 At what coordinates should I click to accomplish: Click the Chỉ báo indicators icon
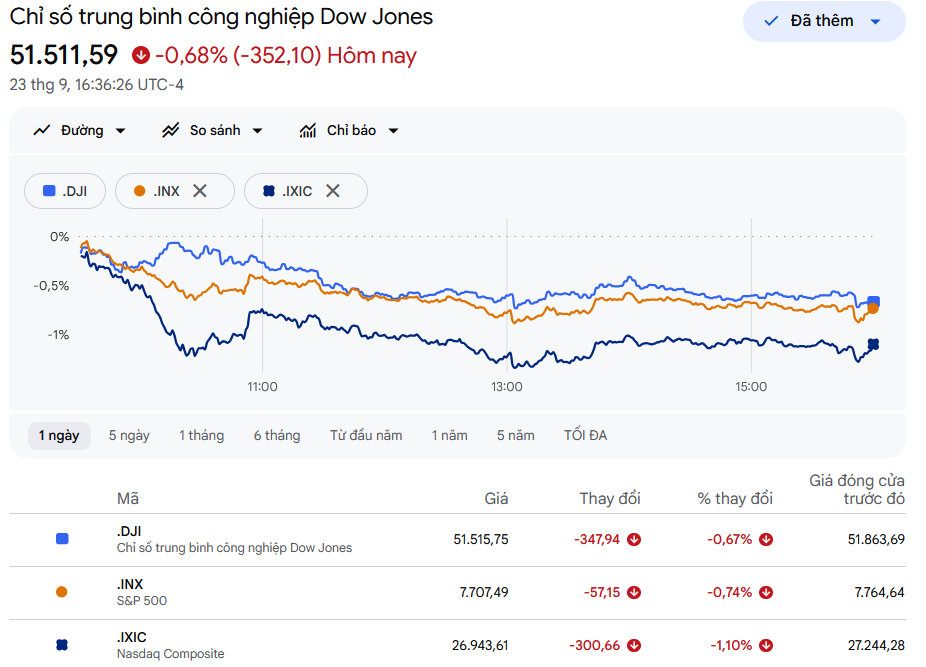coord(308,130)
